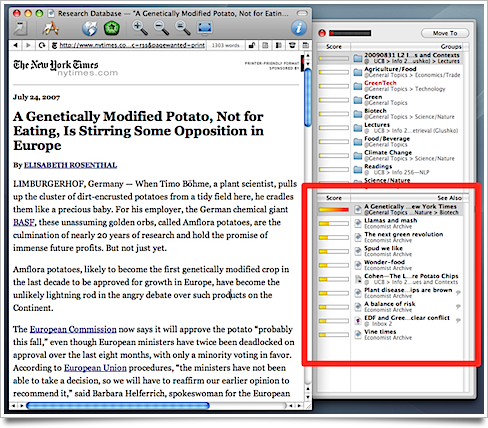Click the Groups column header
Image resolution: width=488 pixels, height=428 pixels.
tap(407, 47)
